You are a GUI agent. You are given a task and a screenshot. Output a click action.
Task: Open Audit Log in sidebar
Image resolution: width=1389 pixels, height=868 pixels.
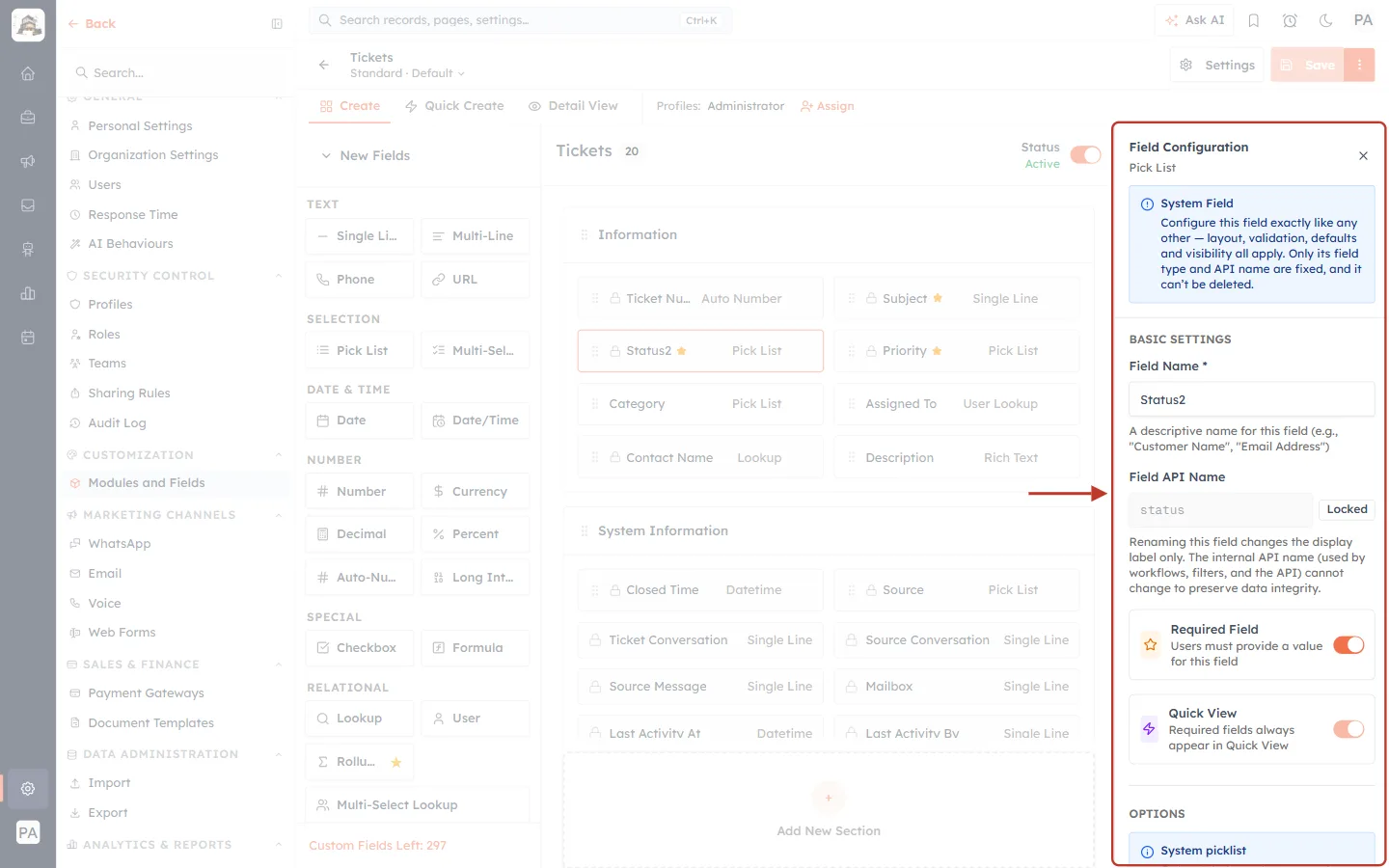(x=117, y=423)
